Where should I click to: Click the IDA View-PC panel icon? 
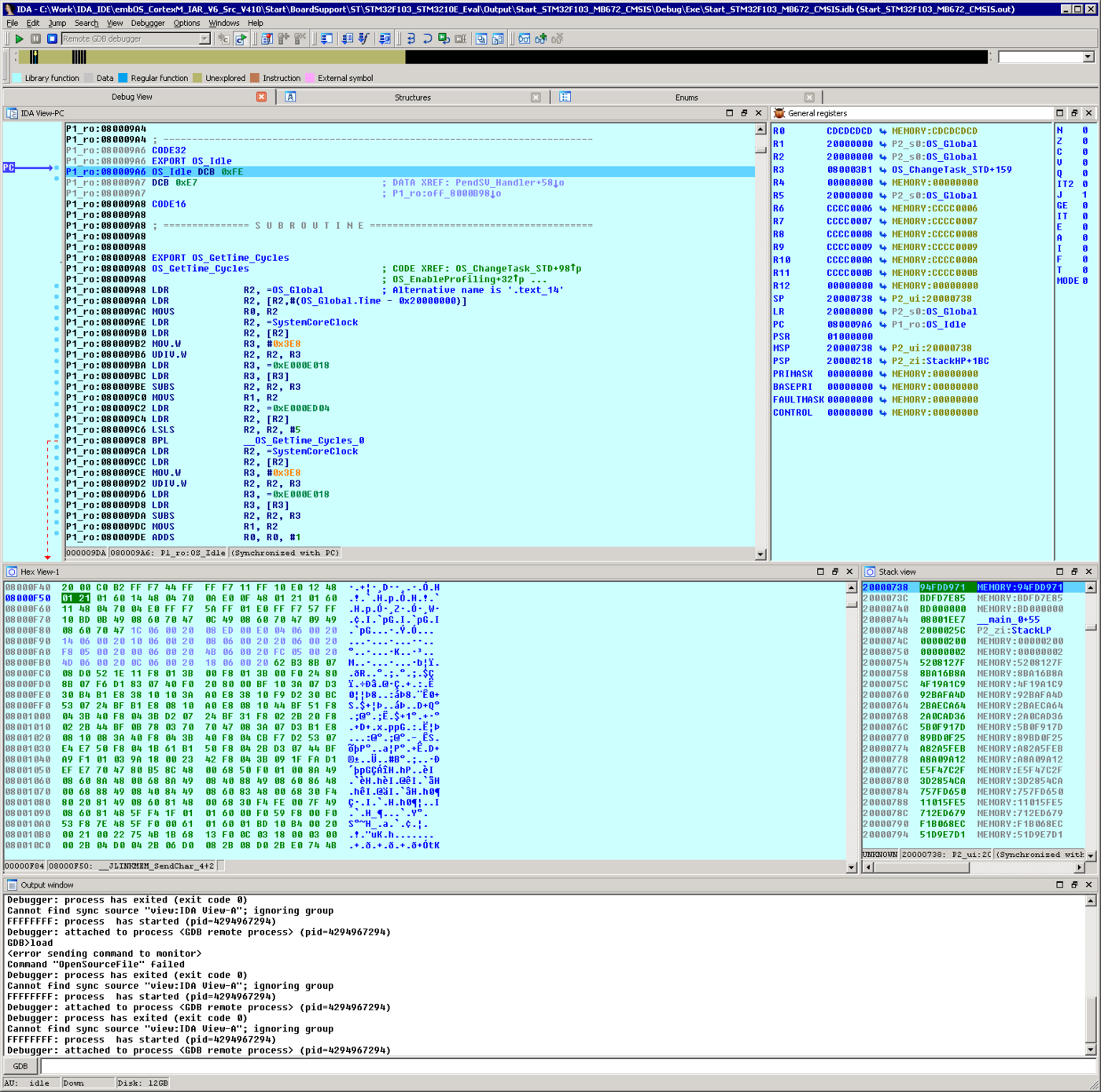(12, 113)
